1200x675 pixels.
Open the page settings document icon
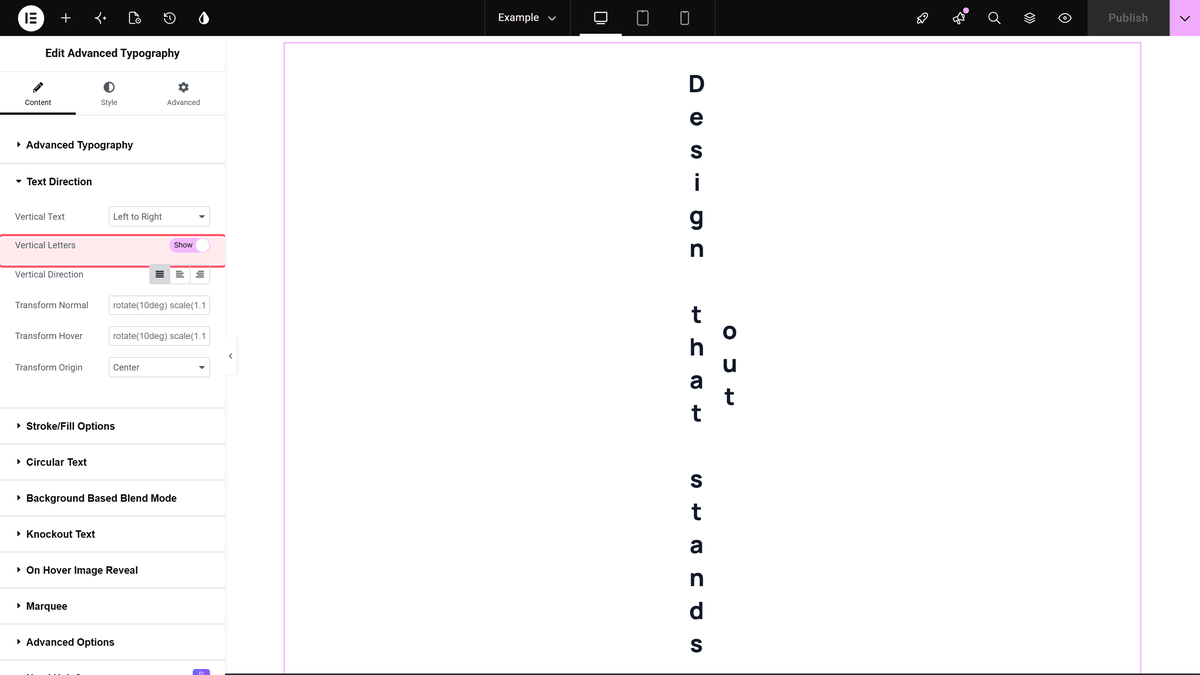[x=135, y=18]
